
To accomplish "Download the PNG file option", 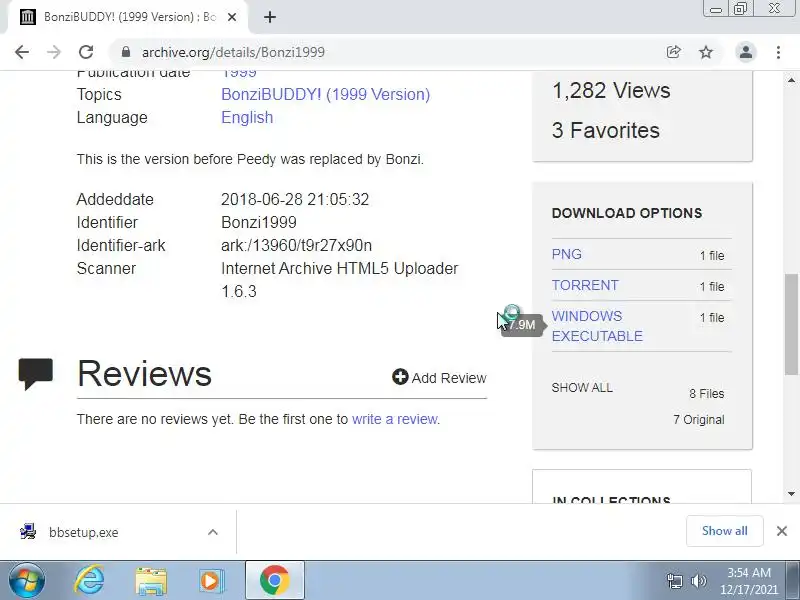I will 566,254.
